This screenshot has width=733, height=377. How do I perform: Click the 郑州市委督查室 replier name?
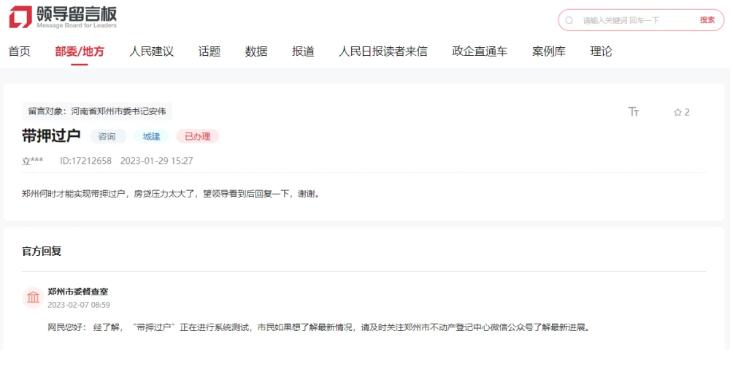pos(78,291)
